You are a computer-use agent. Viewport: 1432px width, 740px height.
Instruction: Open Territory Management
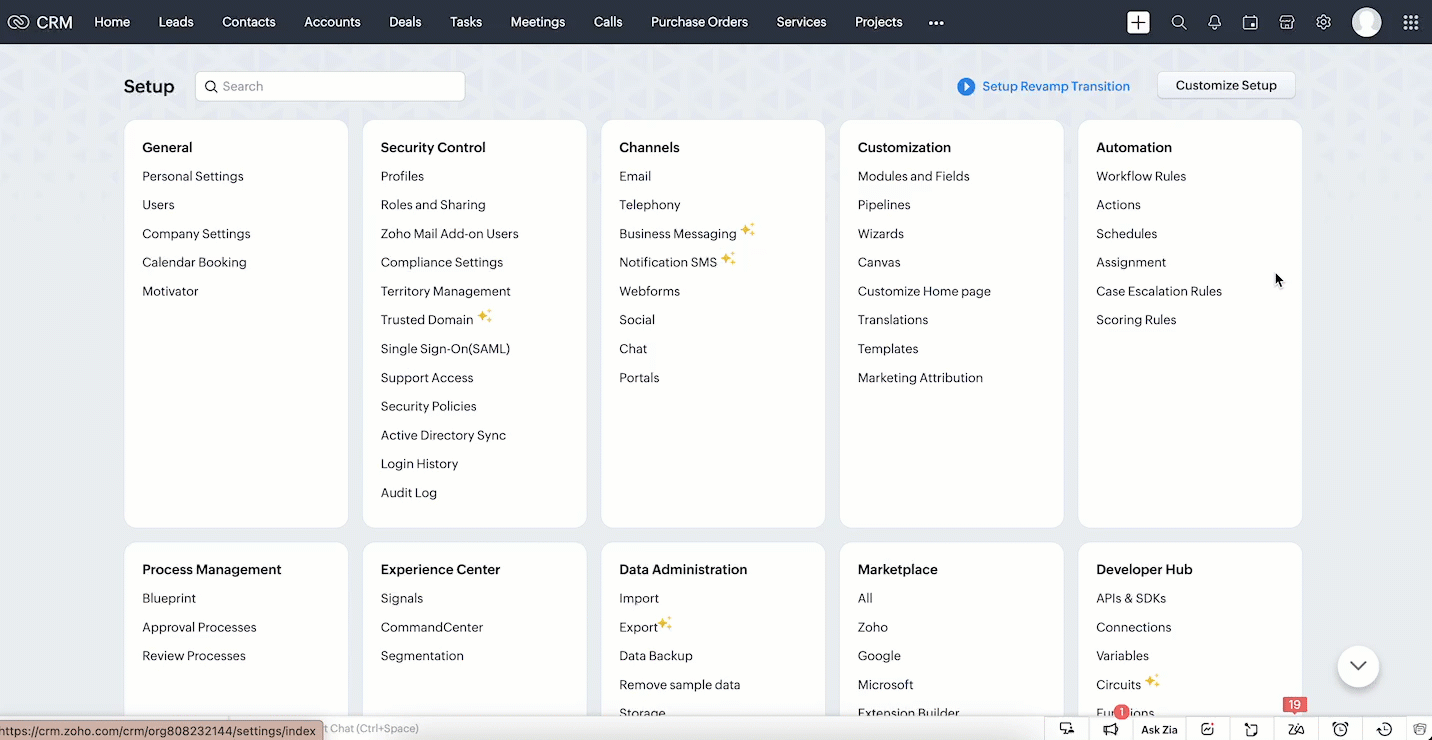coord(446,291)
